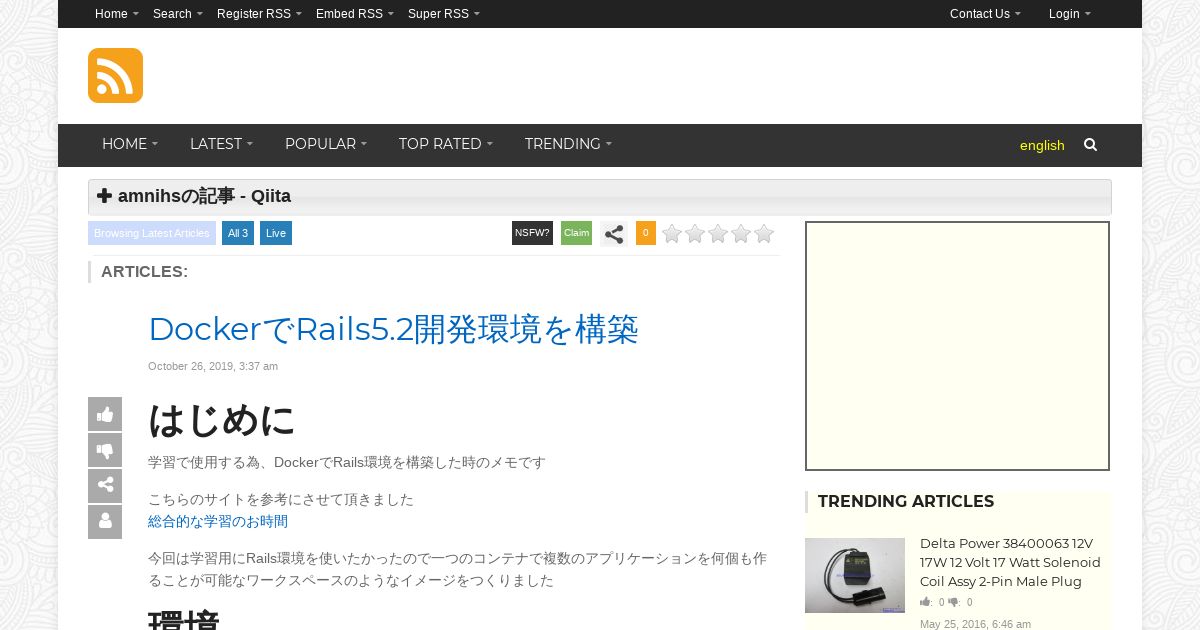Screen dimensions: 1200x630
Task: Click the Delta Power solenoid coil thumbnail
Action: pos(855,575)
